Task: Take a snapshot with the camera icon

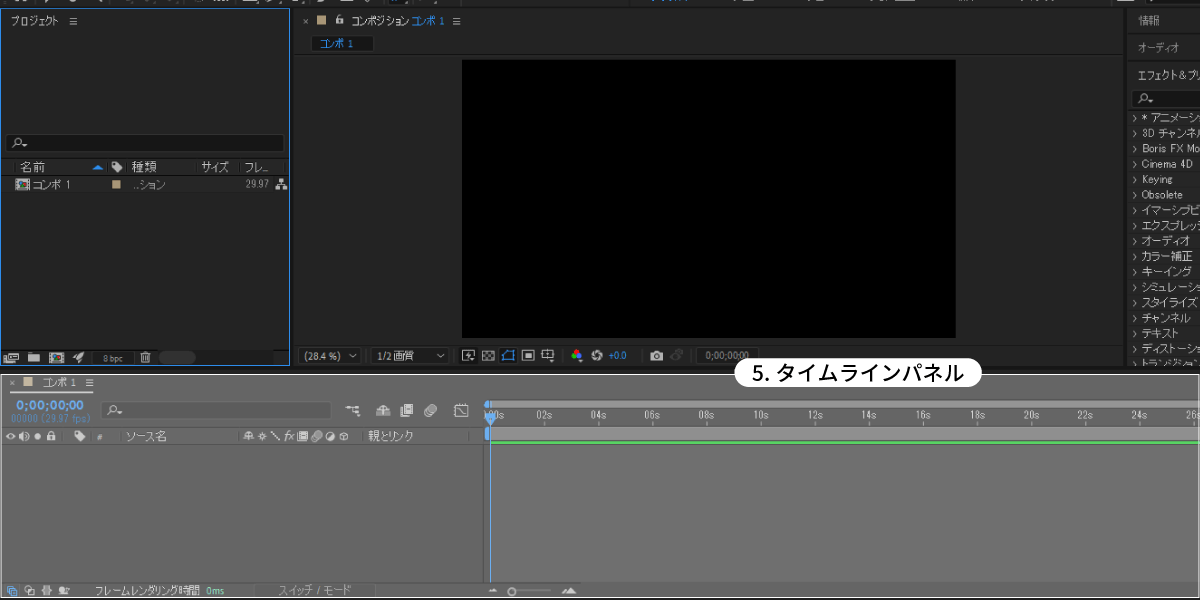Action: (x=656, y=355)
